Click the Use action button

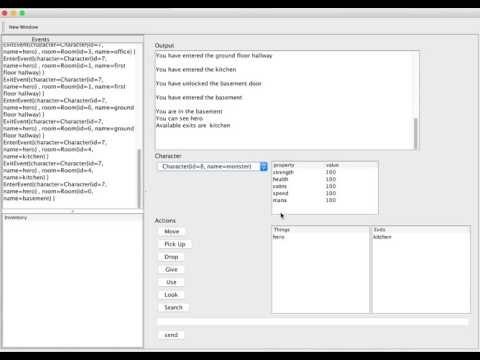pyautogui.click(x=171, y=282)
